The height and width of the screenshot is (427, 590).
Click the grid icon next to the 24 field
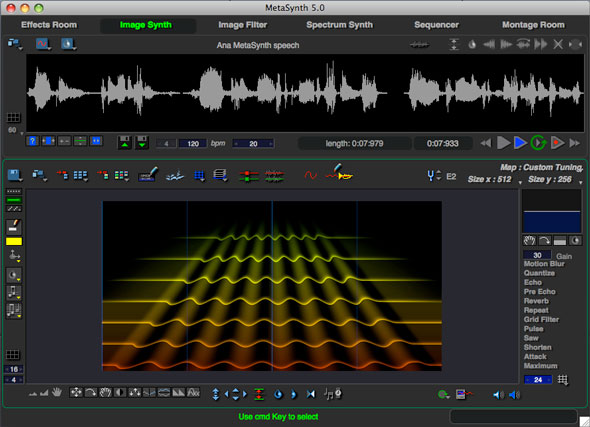(563, 380)
